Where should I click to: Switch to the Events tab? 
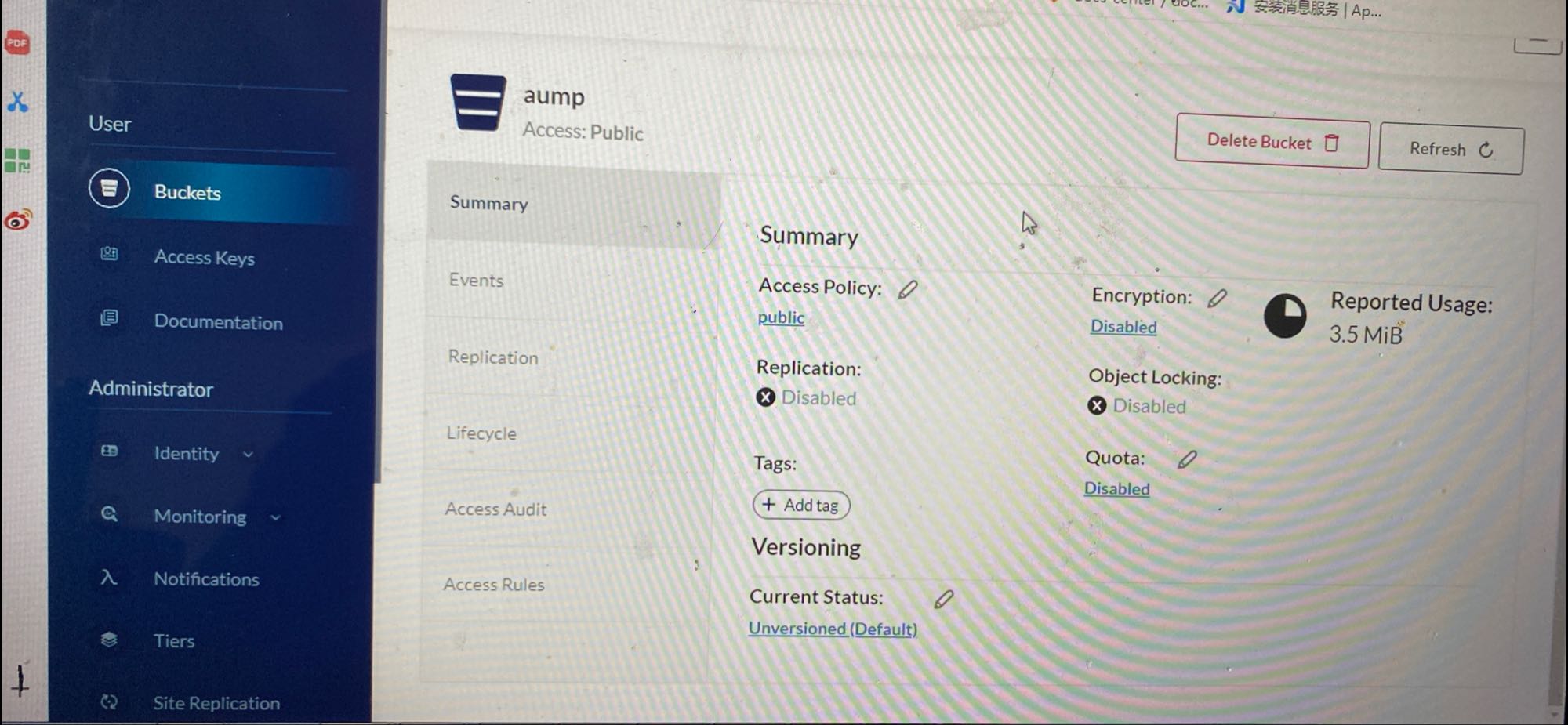476,281
